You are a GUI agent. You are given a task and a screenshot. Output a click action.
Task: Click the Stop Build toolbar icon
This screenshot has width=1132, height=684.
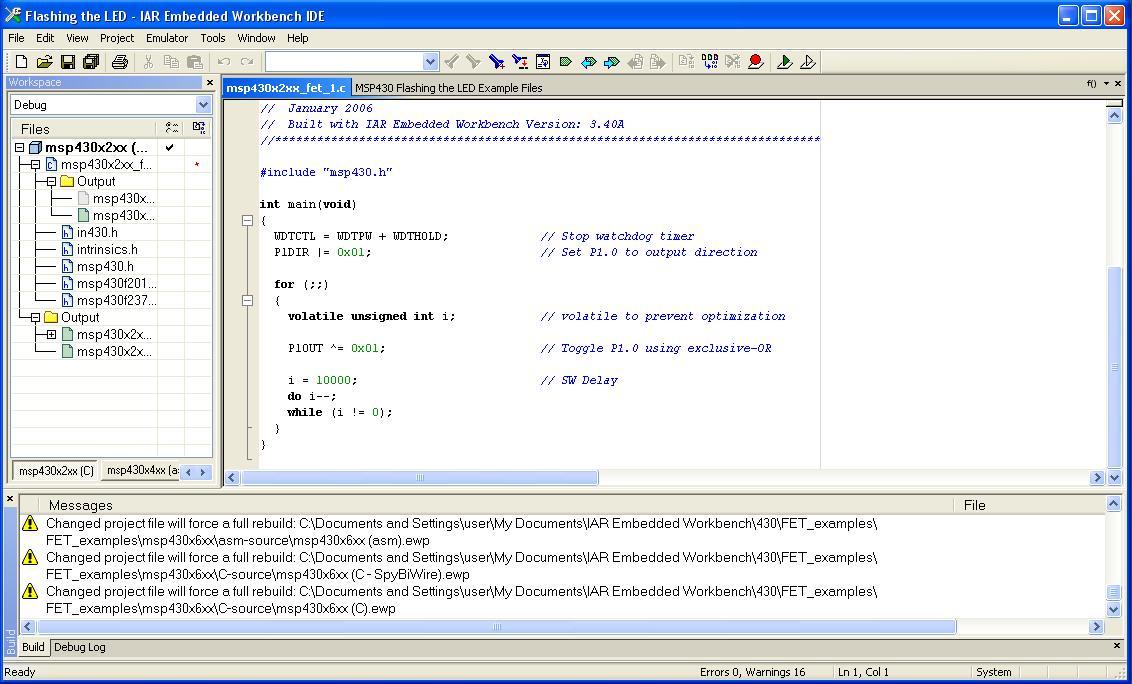tap(733, 62)
